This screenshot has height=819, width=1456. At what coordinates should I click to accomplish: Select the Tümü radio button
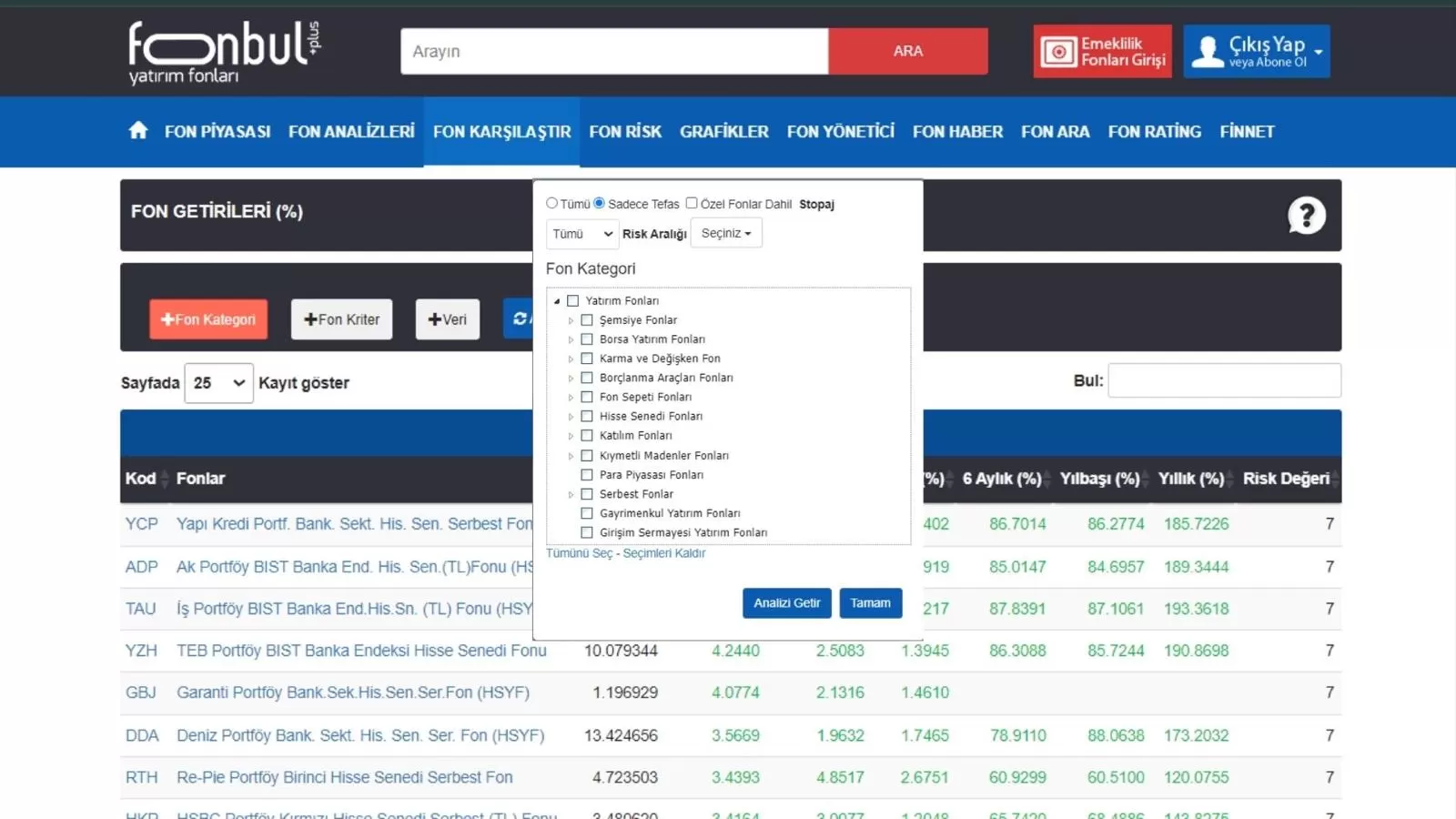(x=551, y=204)
